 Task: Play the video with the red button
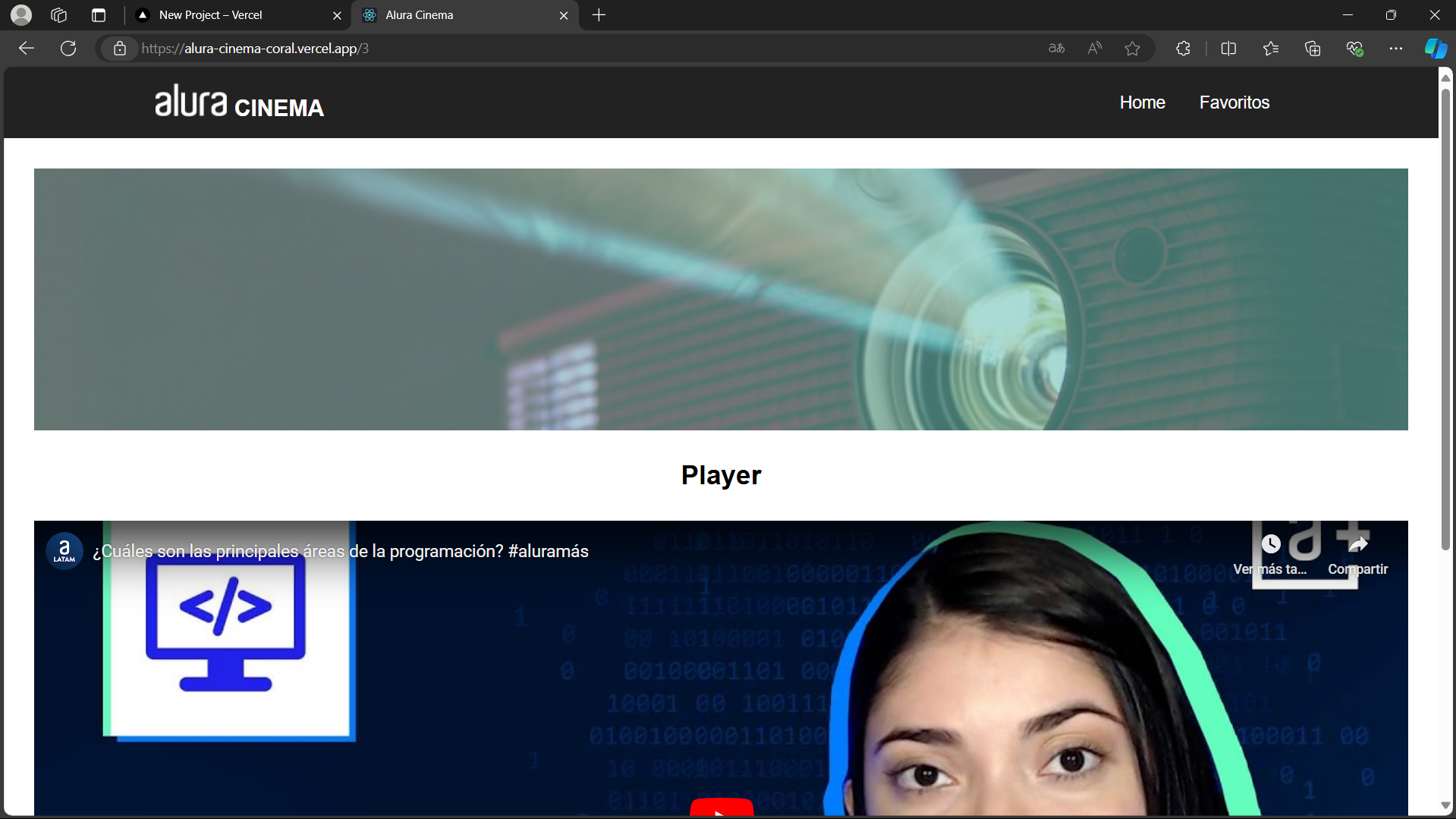[722, 807]
